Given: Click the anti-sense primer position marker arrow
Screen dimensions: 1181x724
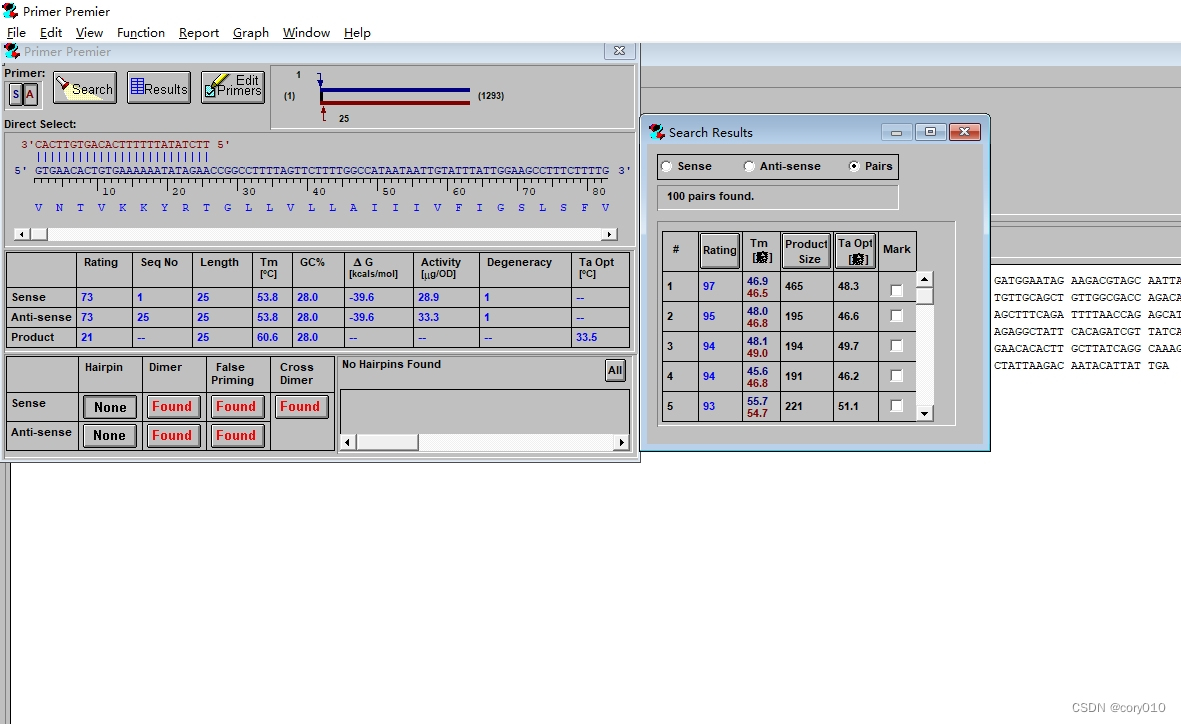Looking at the screenshot, I should click(x=324, y=114).
